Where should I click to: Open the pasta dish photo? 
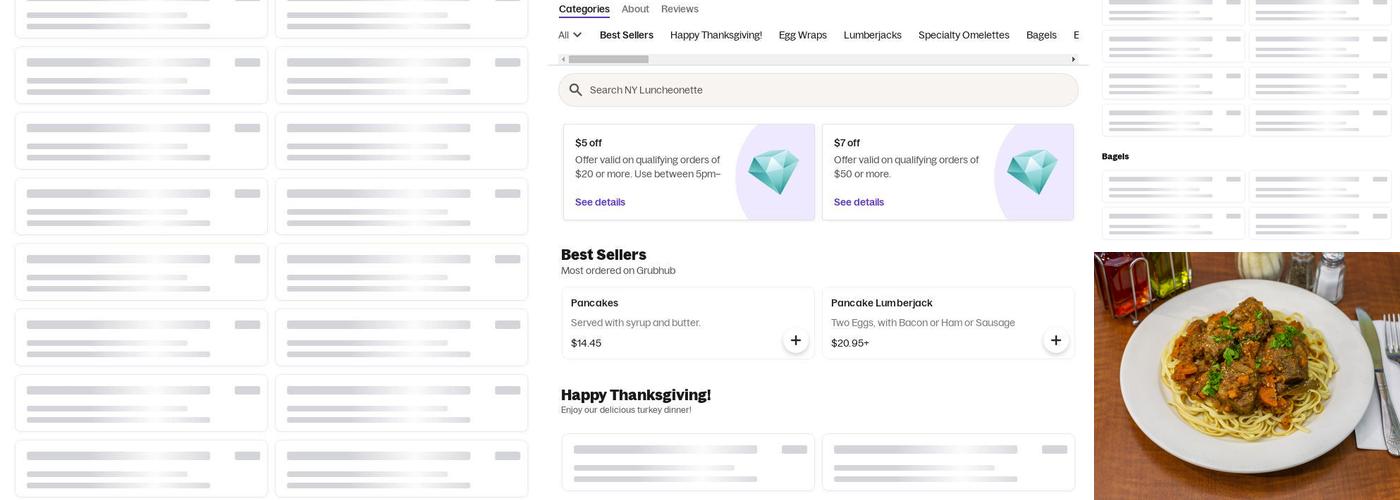(1246, 376)
